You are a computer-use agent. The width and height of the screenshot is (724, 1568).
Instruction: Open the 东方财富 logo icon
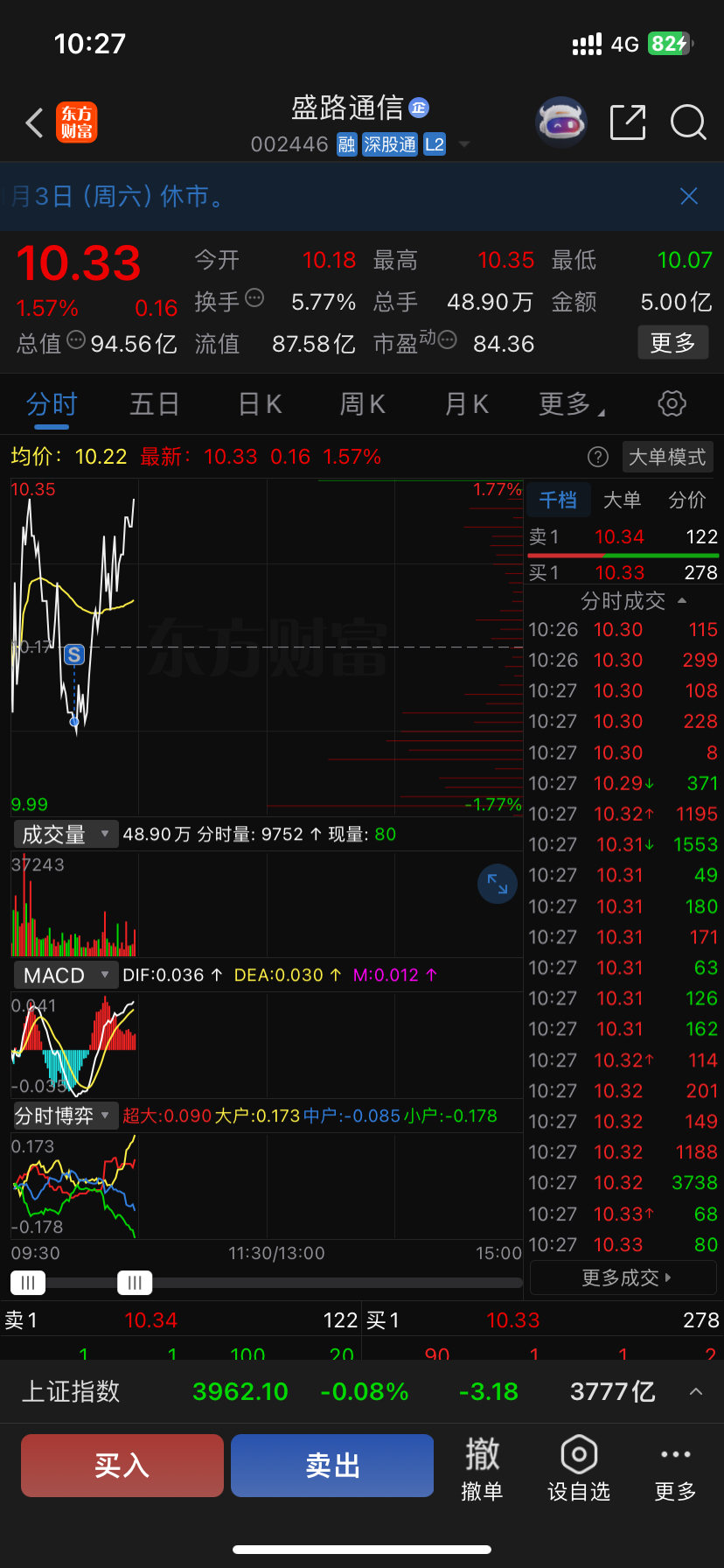click(x=77, y=122)
